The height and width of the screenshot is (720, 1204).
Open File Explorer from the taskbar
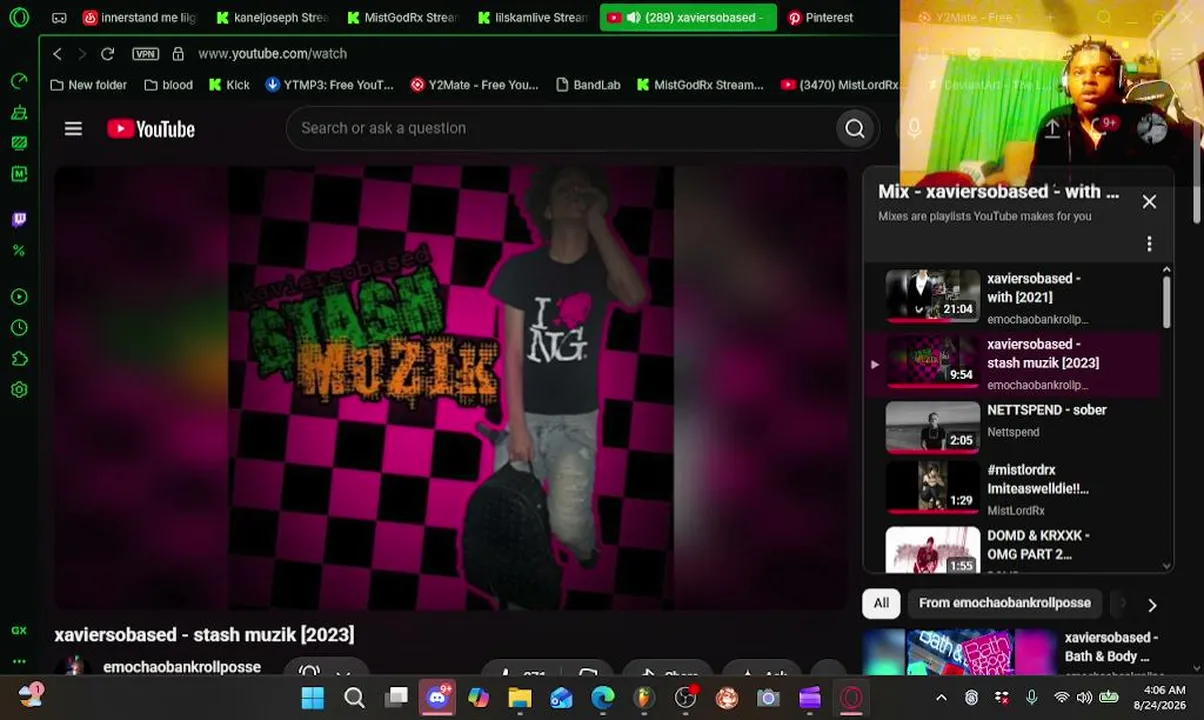(520, 697)
